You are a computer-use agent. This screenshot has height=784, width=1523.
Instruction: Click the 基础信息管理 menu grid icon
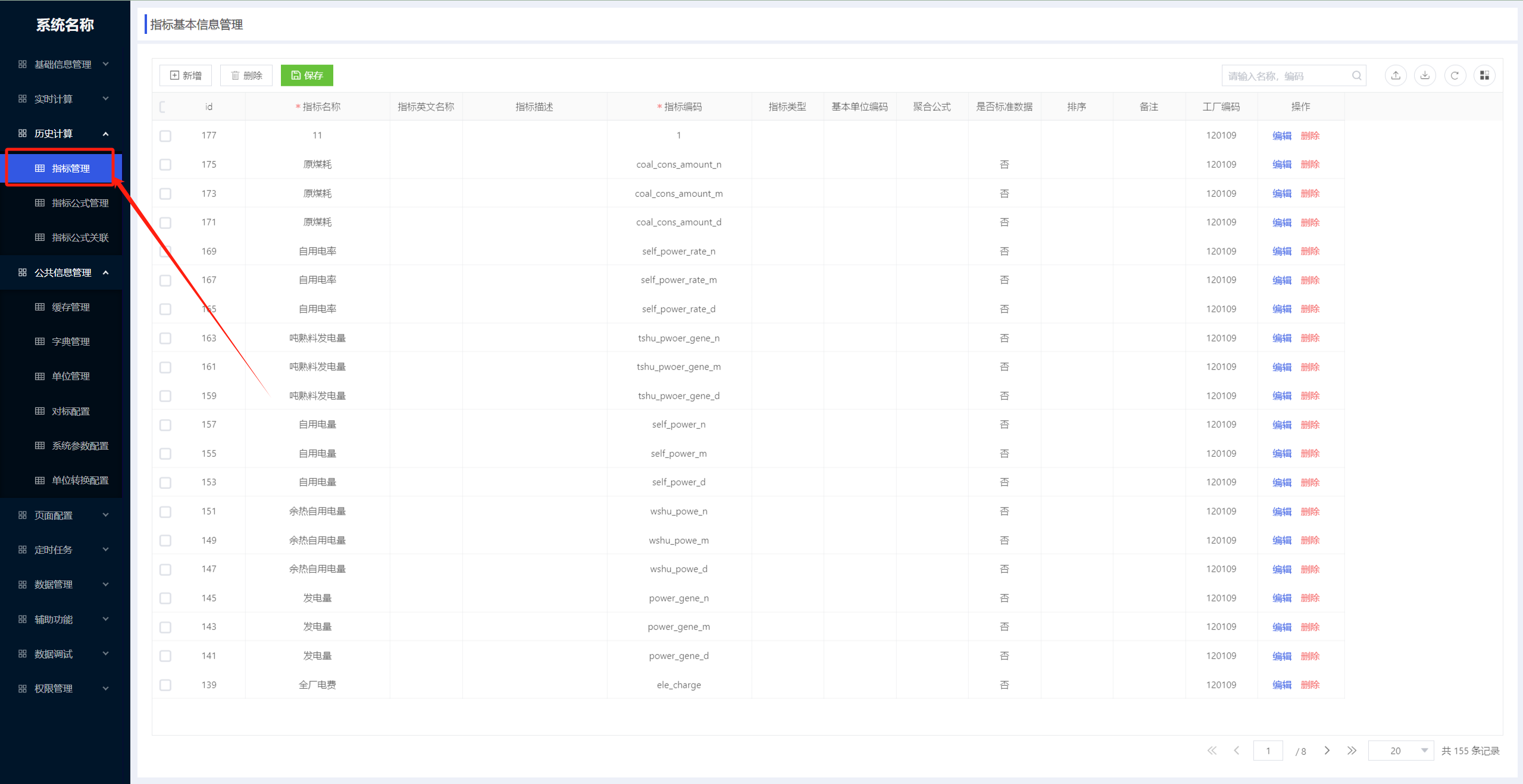pos(23,64)
